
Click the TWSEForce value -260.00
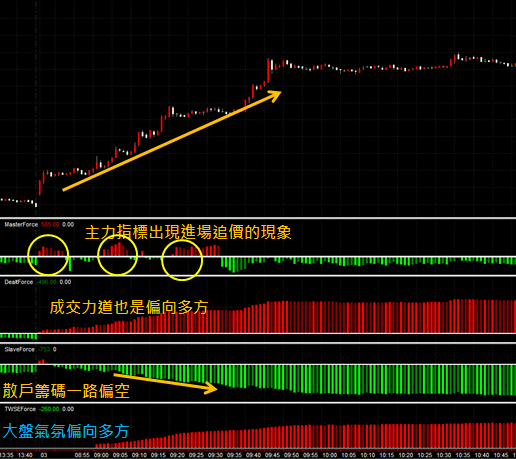(49, 409)
